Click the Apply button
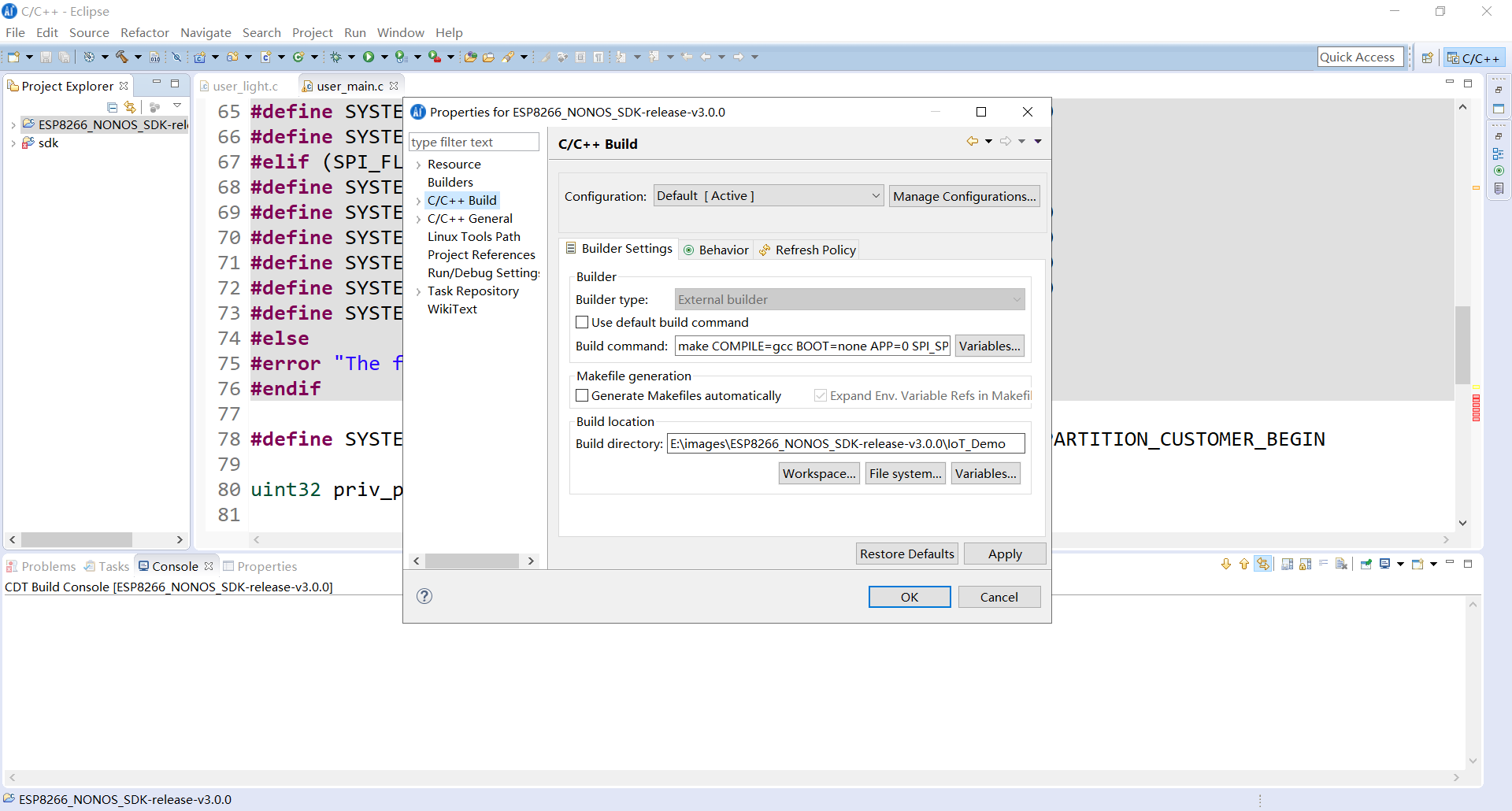 [1005, 554]
